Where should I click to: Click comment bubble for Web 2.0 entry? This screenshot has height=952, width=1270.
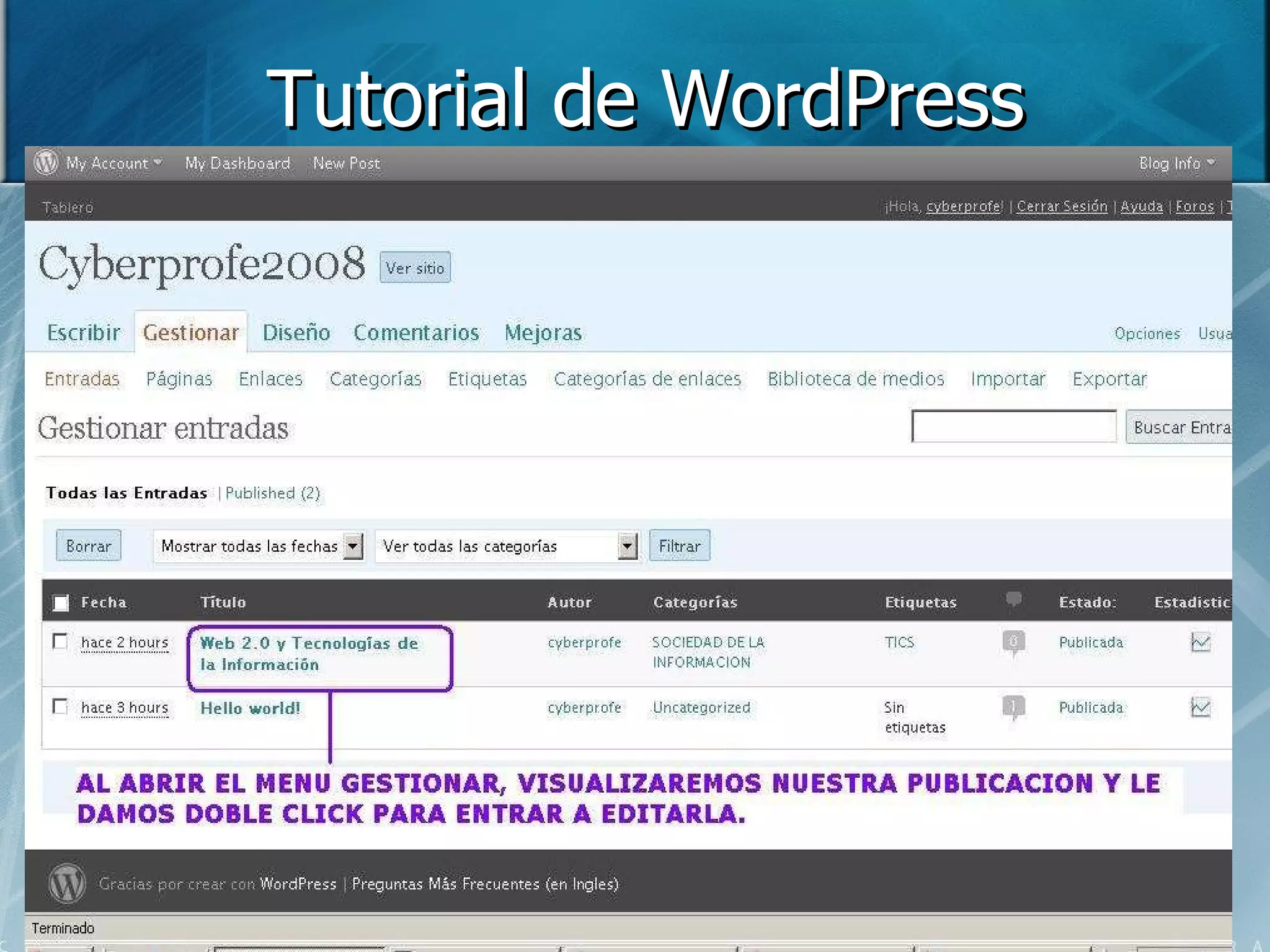tap(1013, 643)
